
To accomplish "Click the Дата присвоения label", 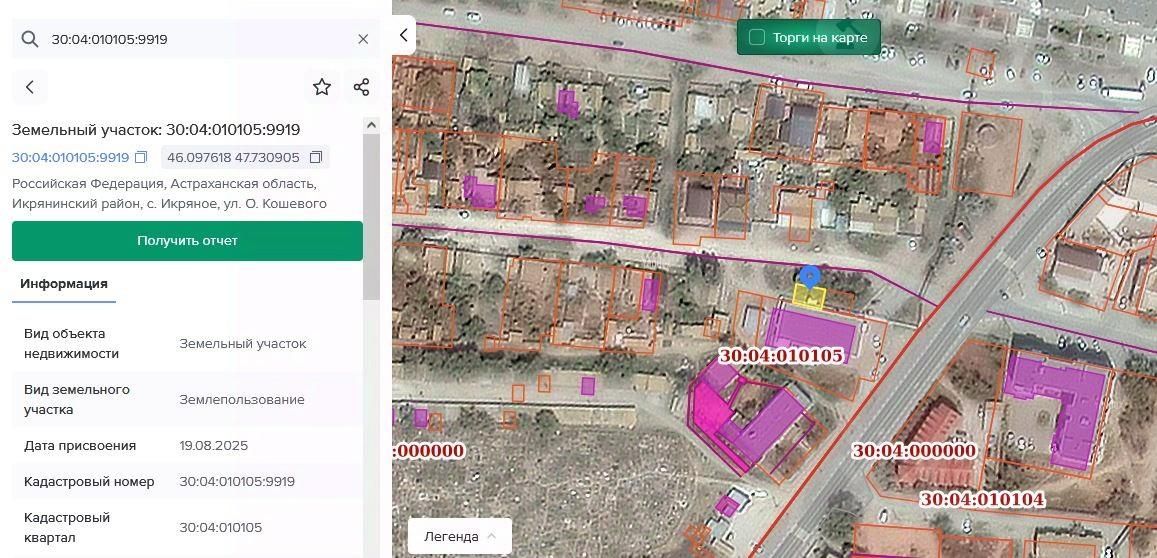I will 80,446.
